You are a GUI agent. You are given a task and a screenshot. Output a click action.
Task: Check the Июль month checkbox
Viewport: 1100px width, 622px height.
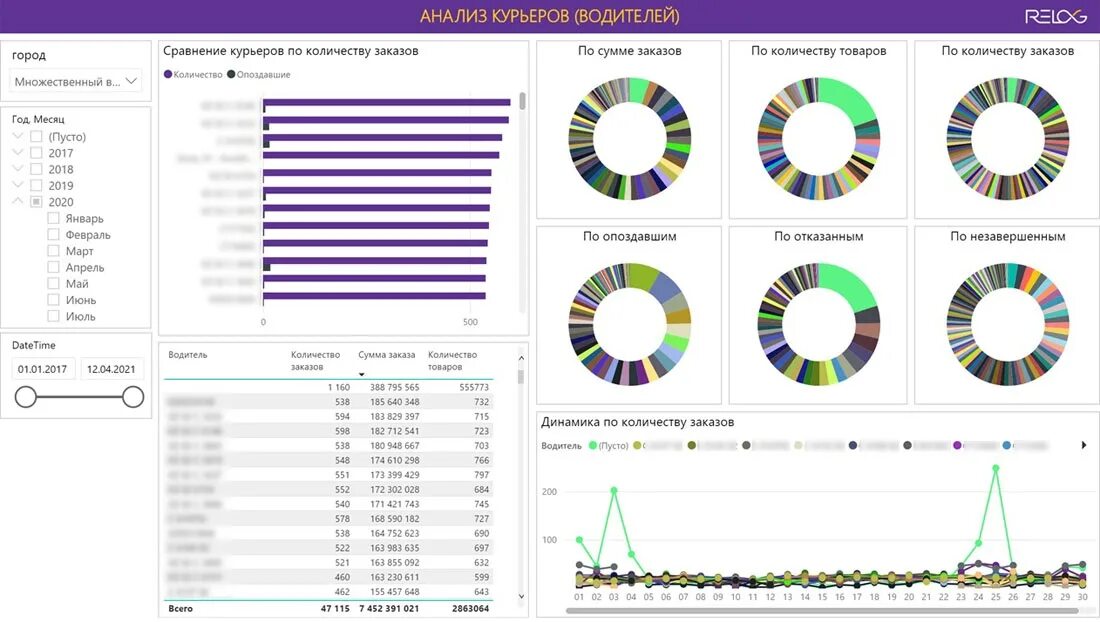[x=53, y=316]
